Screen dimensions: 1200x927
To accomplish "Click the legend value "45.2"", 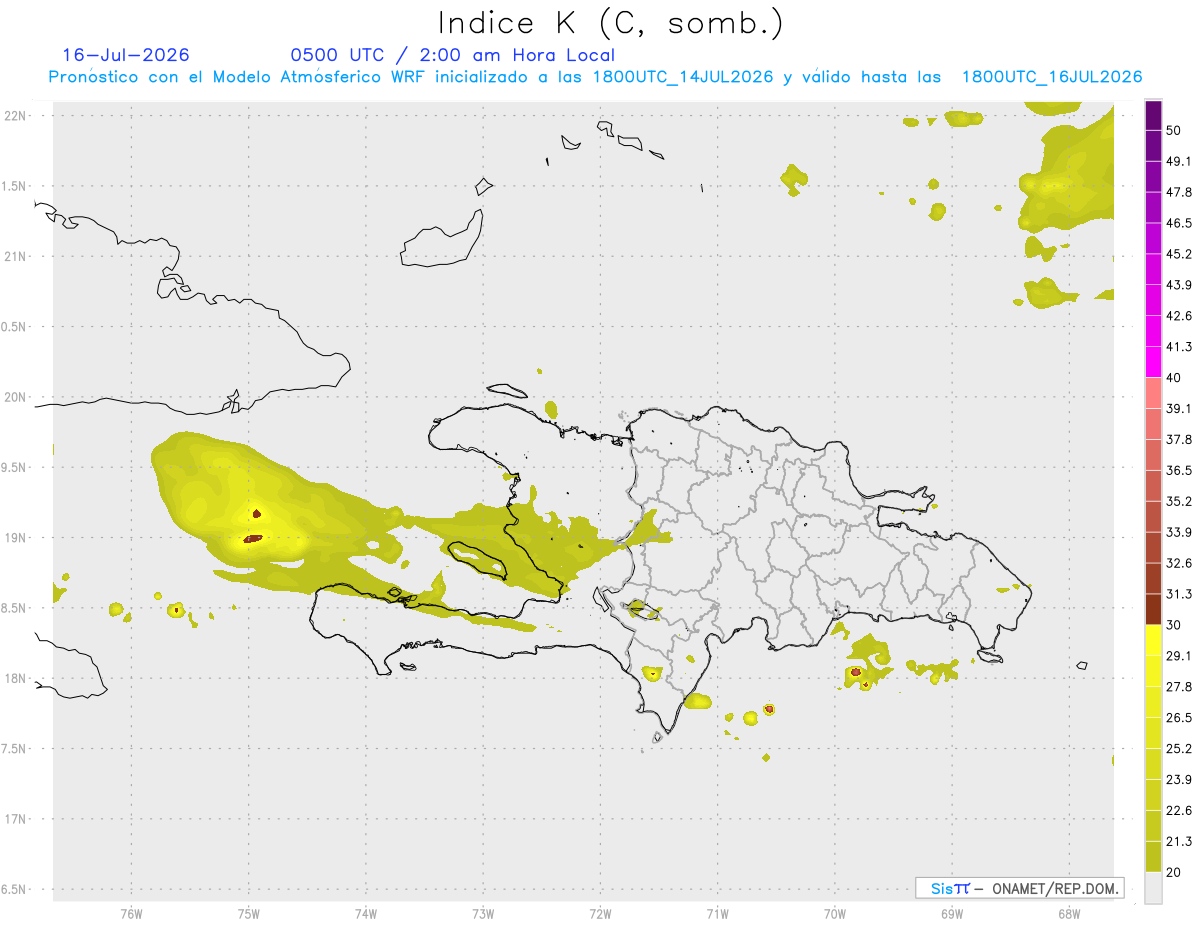I will pos(1180,254).
